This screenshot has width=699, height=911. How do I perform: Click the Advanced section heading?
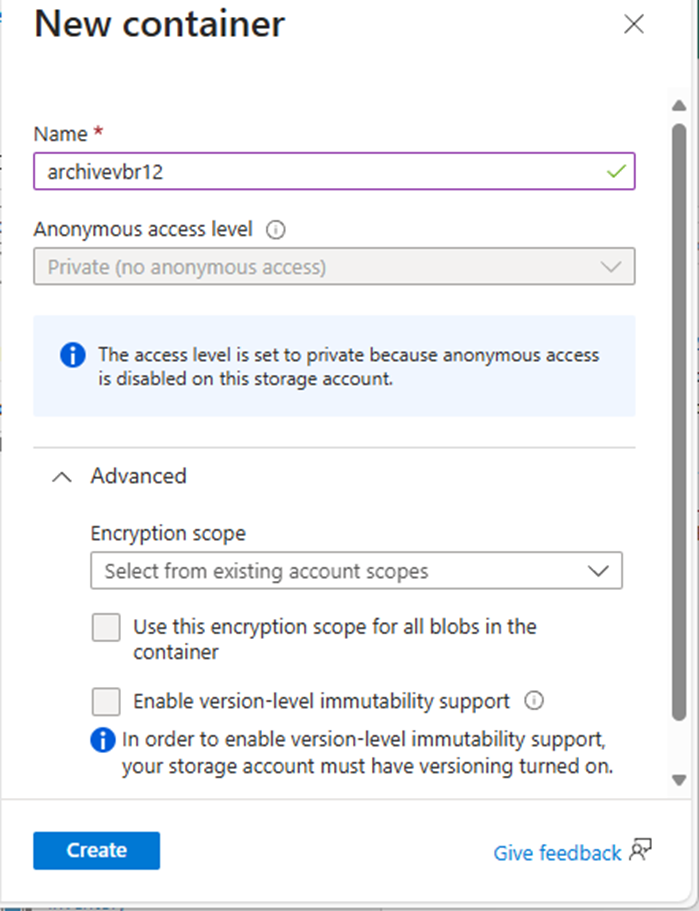(x=138, y=476)
